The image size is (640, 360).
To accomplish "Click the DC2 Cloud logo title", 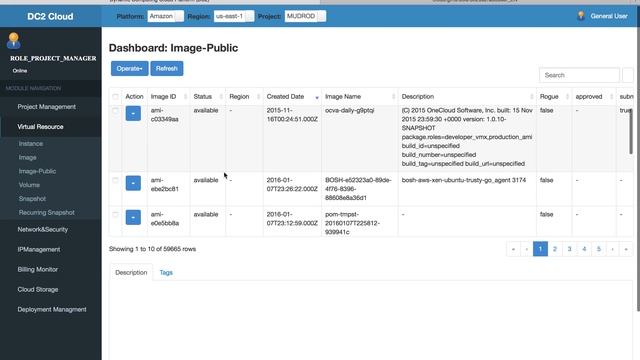I will pyautogui.click(x=50, y=16).
